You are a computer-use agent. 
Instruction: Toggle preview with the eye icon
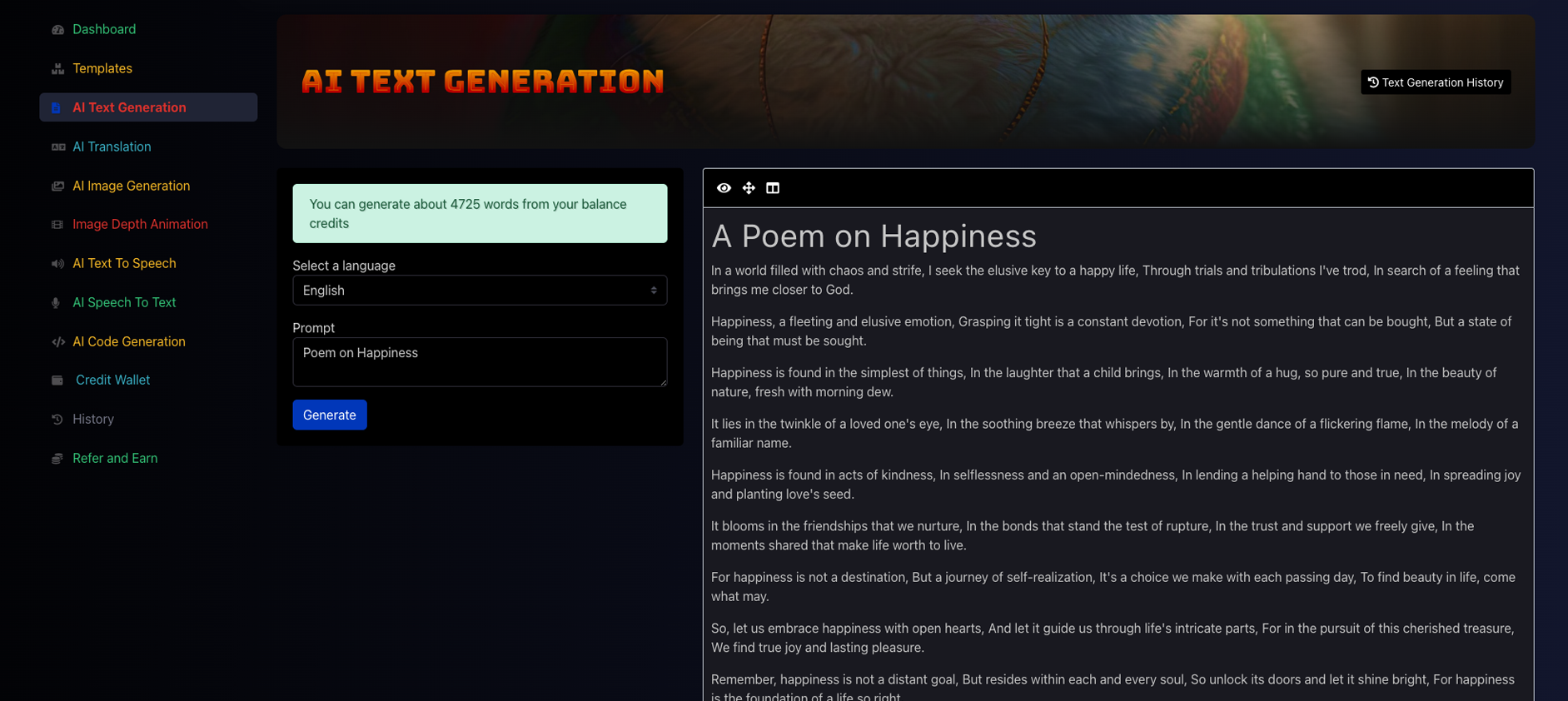724,188
